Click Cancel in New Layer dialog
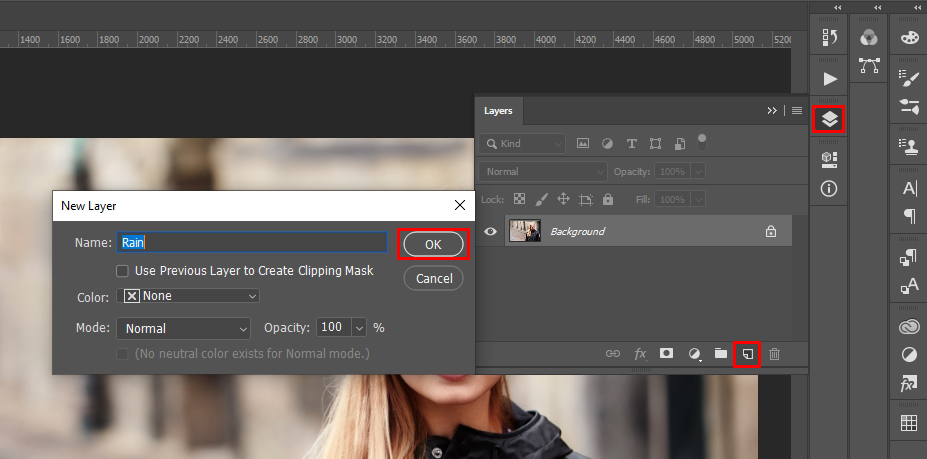The width and height of the screenshot is (927, 459). [433, 278]
